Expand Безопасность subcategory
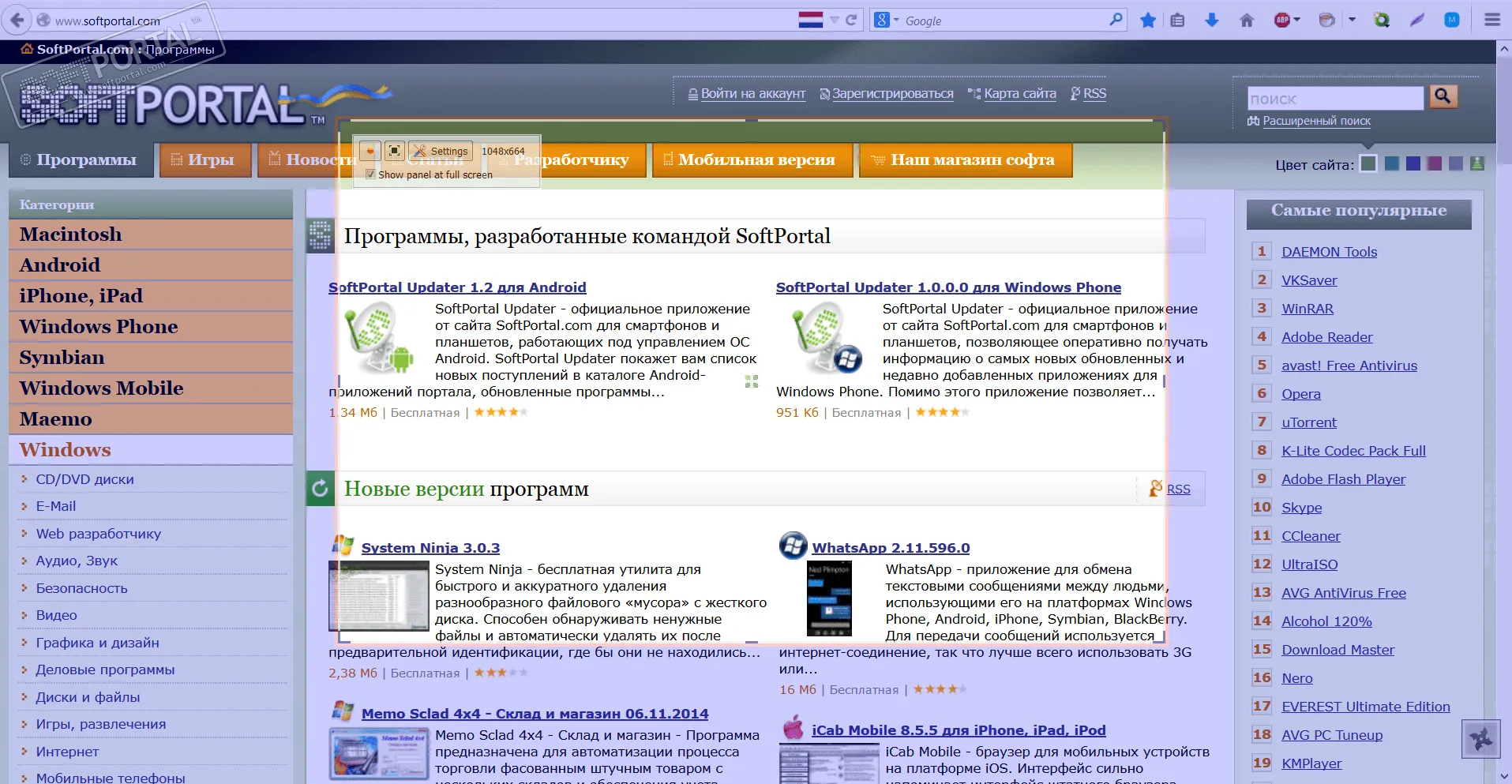This screenshot has width=1512, height=784. click(x=81, y=588)
